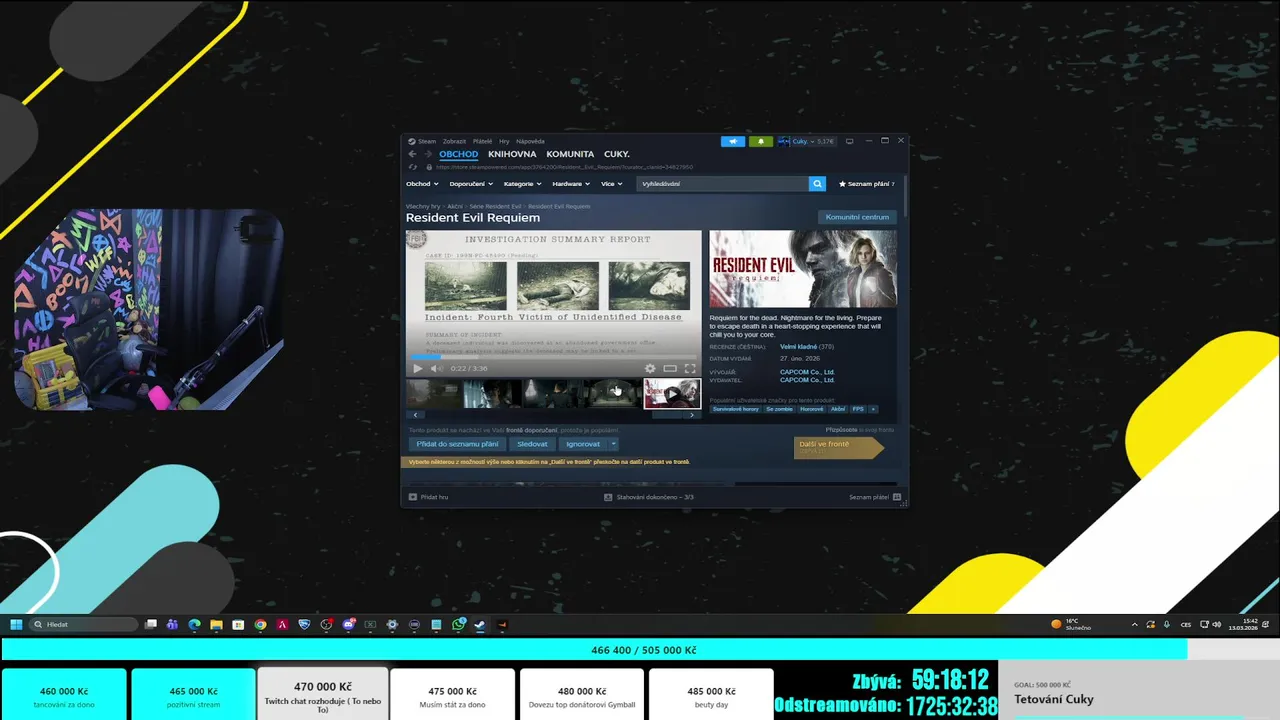1280x720 pixels.
Task: Expand the Hardware dropdown
Action: point(570,184)
